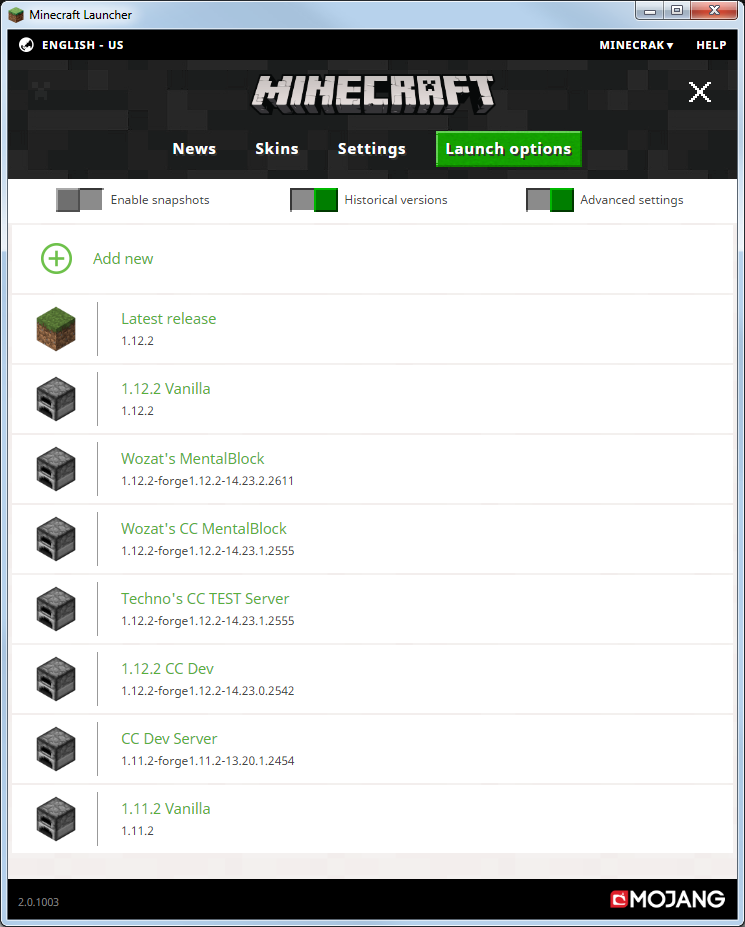This screenshot has height=927, width=745.
Task: Switch to the Skins tab
Action: pos(277,148)
